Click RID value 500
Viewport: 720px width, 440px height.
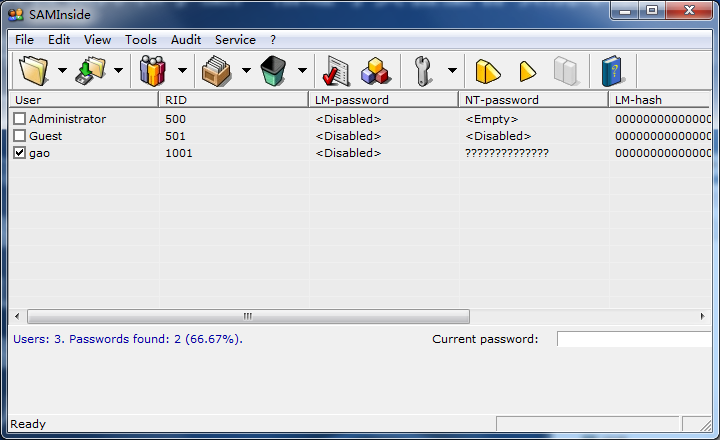(175, 119)
